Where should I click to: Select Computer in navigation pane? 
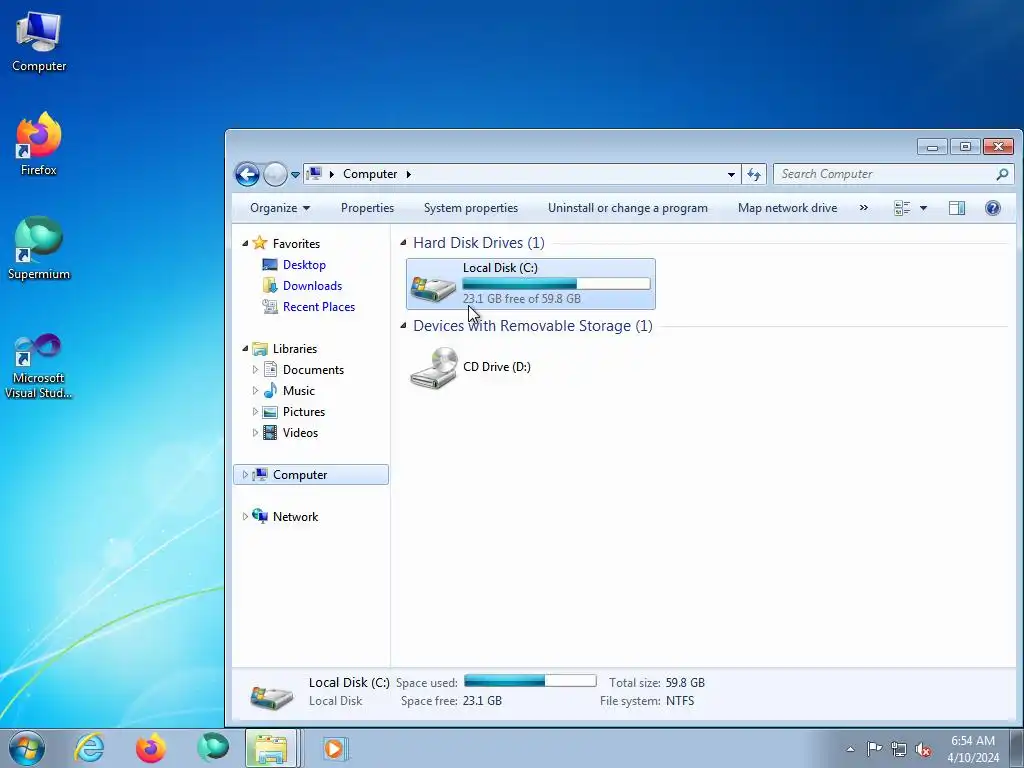click(300, 475)
